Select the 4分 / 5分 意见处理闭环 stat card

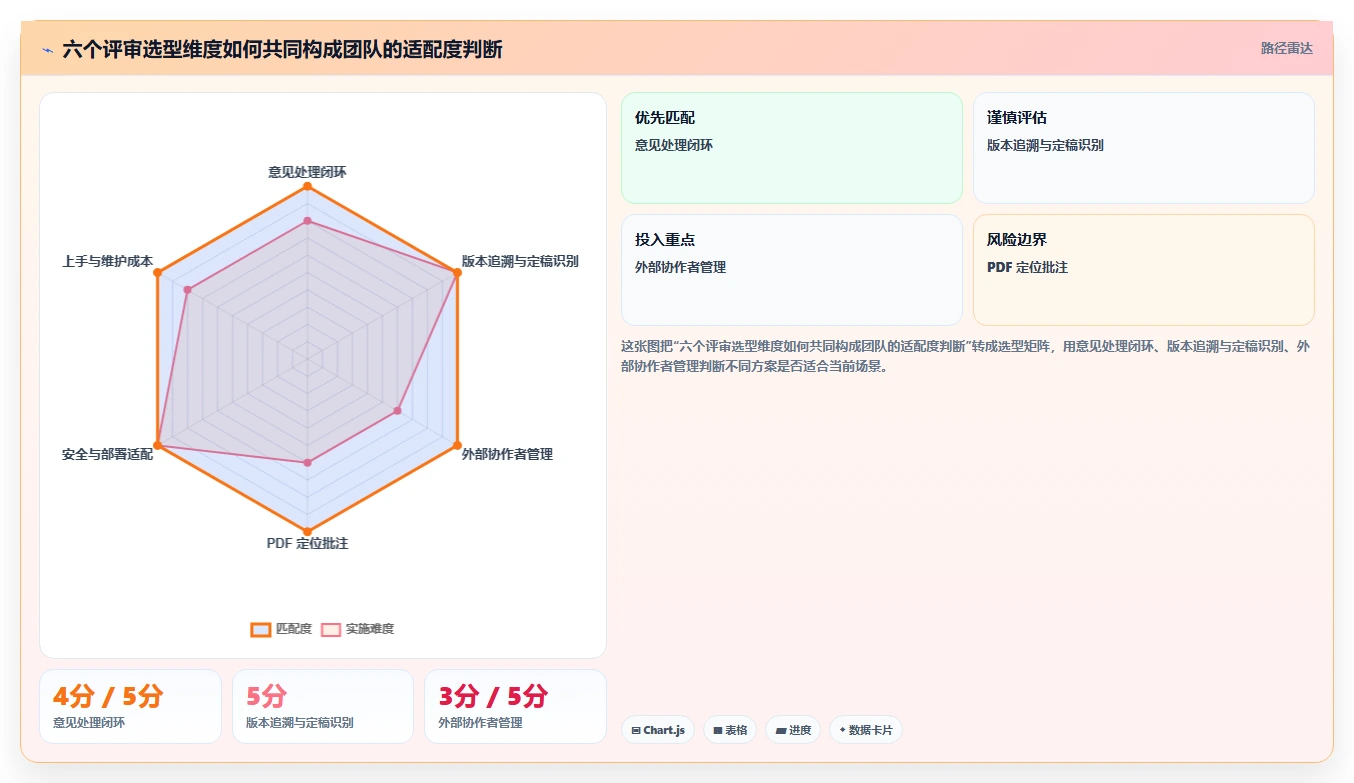130,707
